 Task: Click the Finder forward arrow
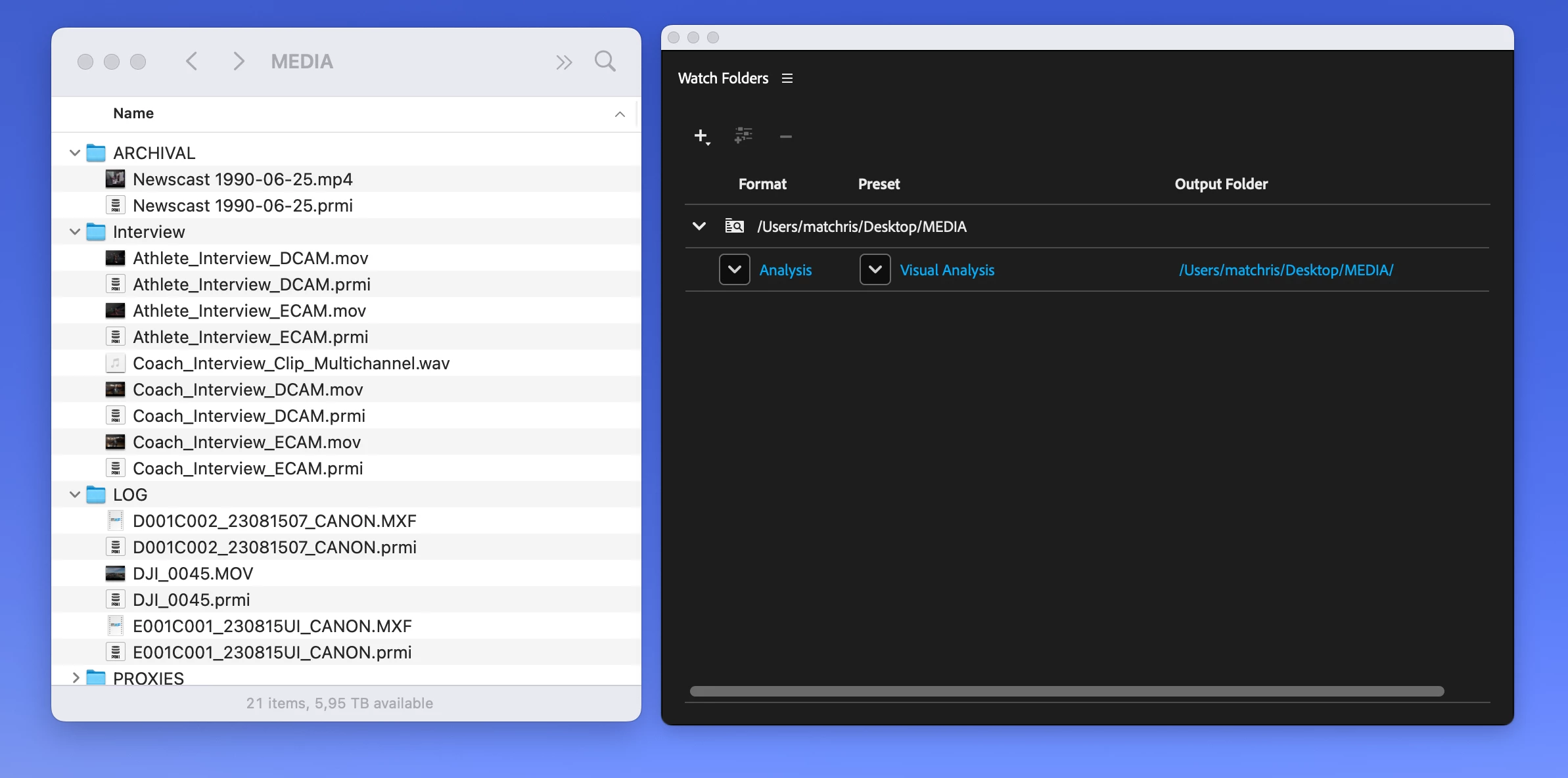239,62
